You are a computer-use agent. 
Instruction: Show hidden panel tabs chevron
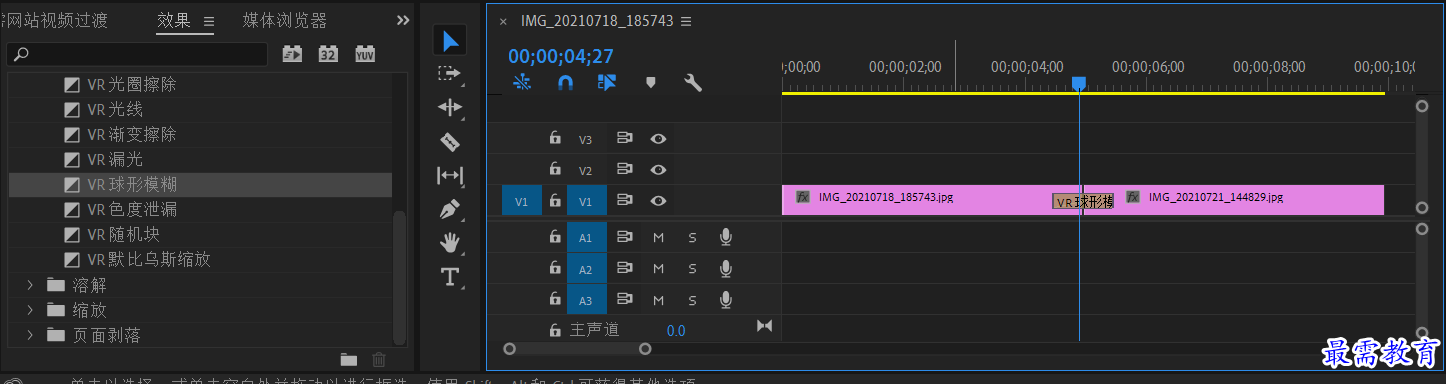[403, 20]
